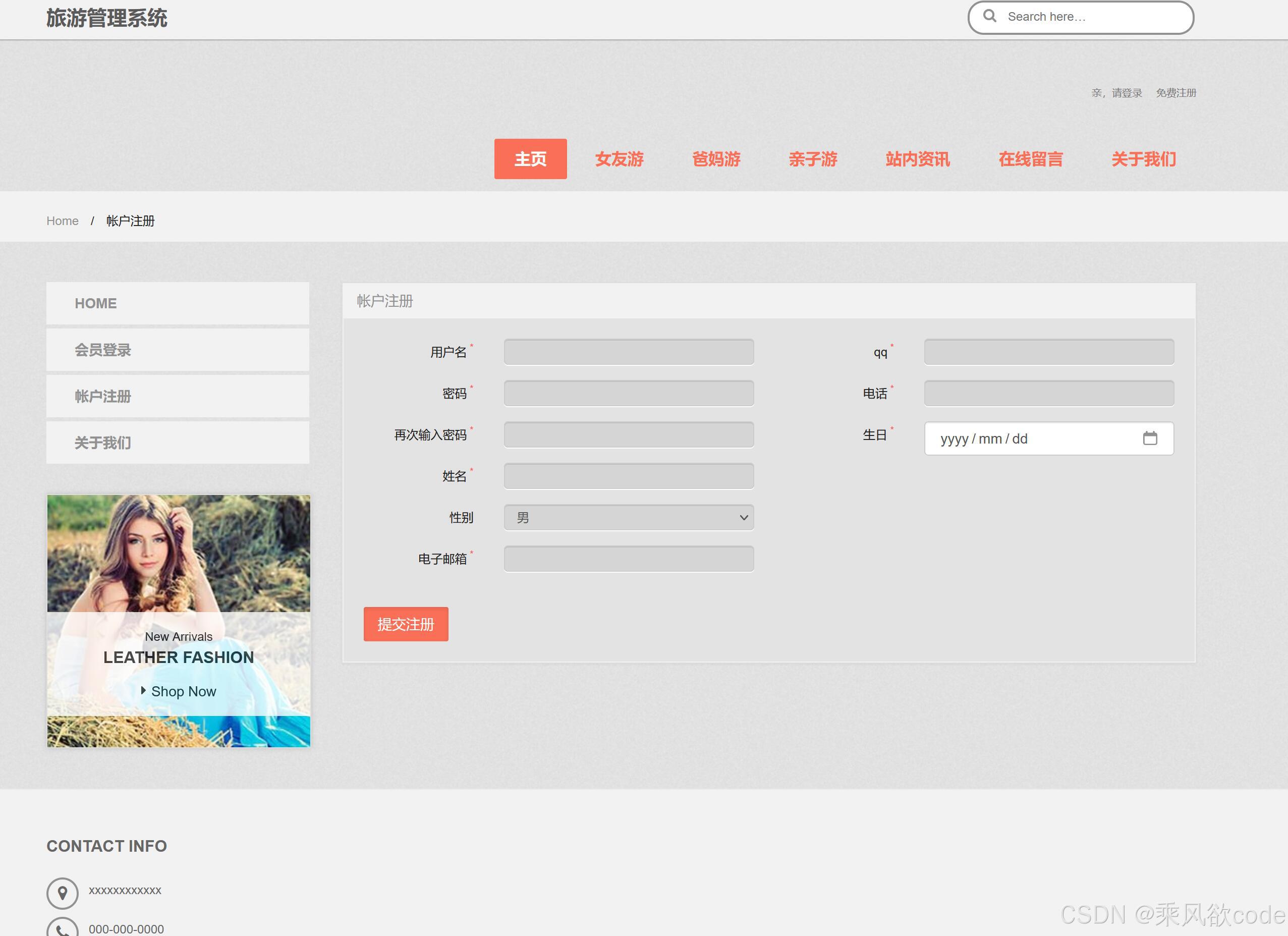This screenshot has width=1288, height=936.
Task: Click the location pin contact icon
Action: click(63, 893)
